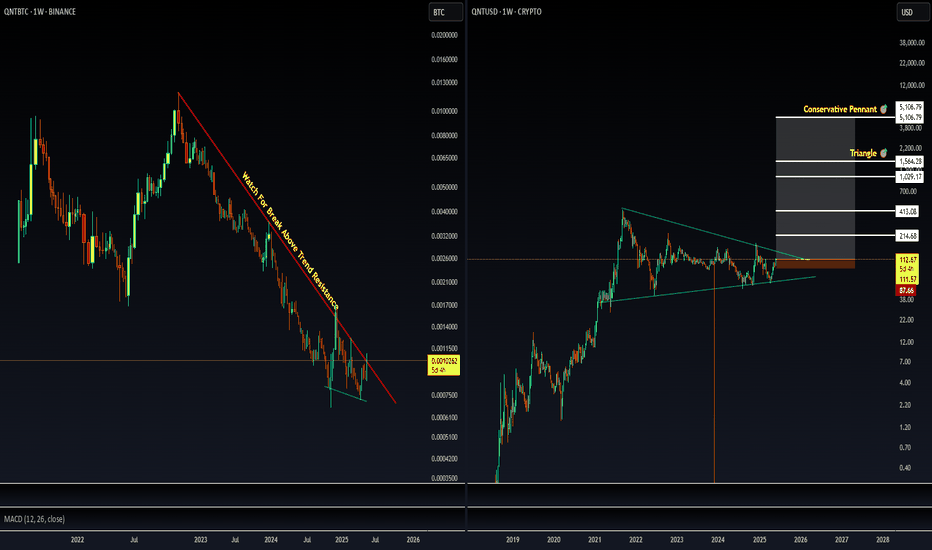Click 2022 on the QNTBTC time axis
This screenshot has width=932, height=550.
tap(77, 539)
